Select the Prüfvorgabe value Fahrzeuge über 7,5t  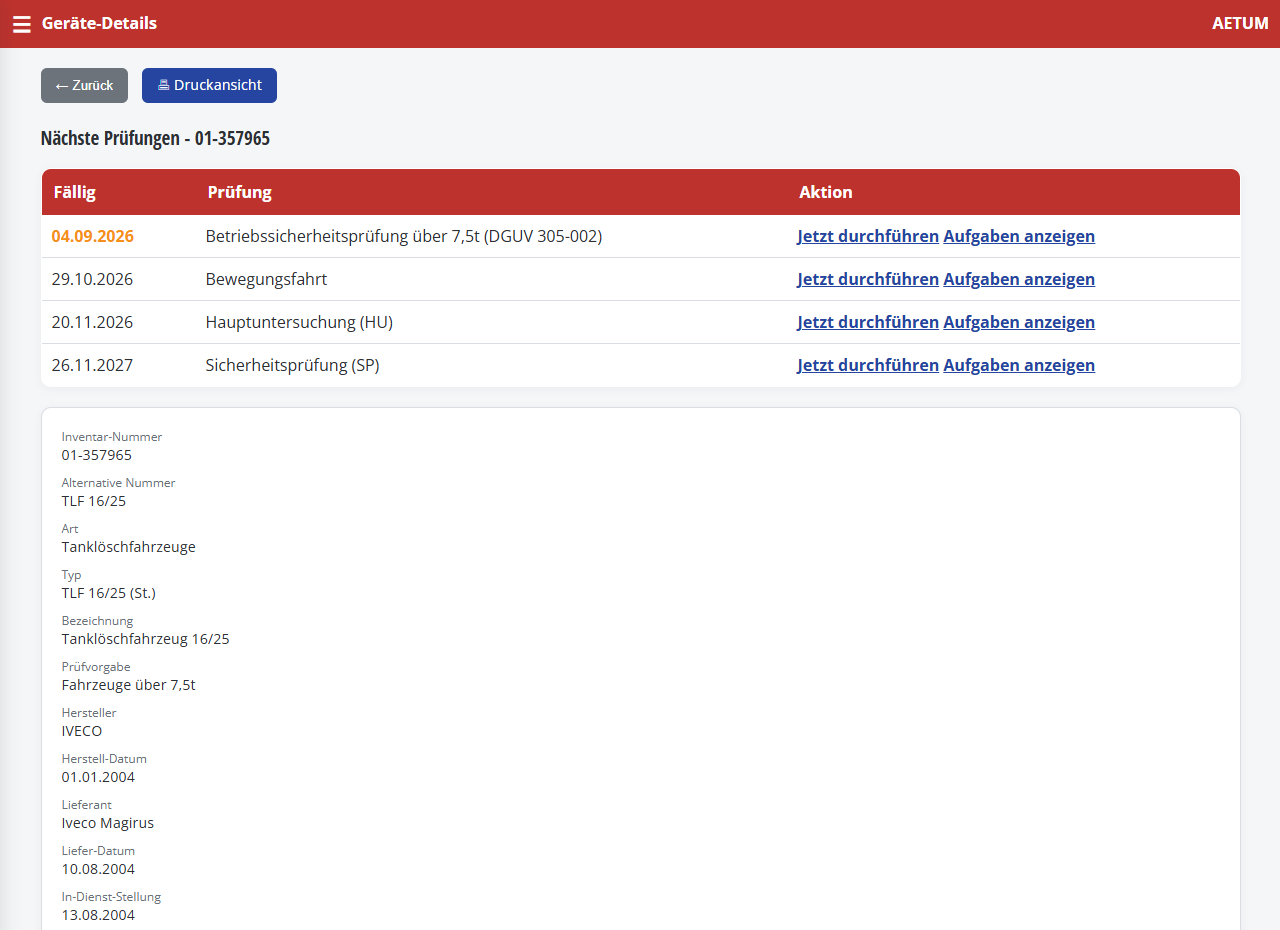point(129,685)
